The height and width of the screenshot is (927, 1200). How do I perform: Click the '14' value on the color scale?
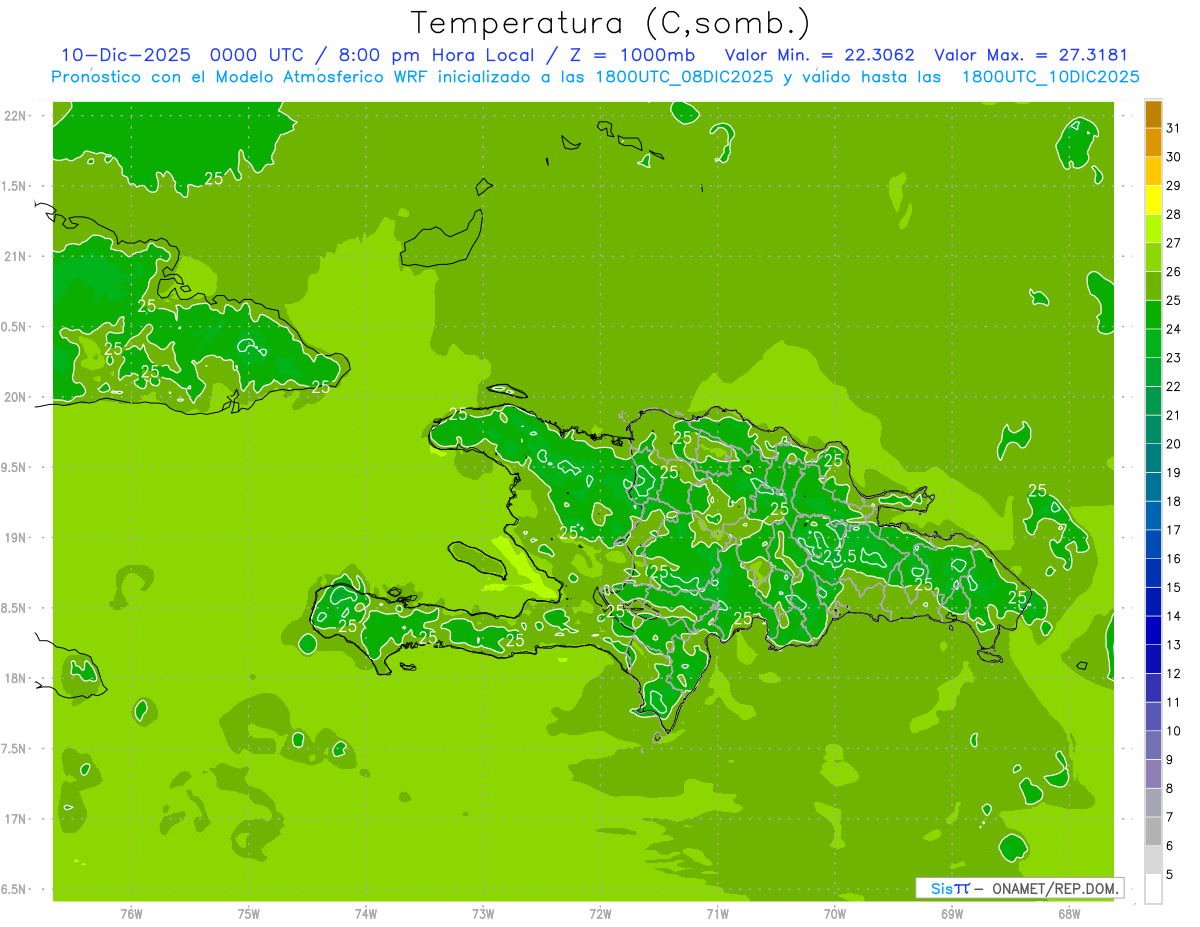[1174, 616]
